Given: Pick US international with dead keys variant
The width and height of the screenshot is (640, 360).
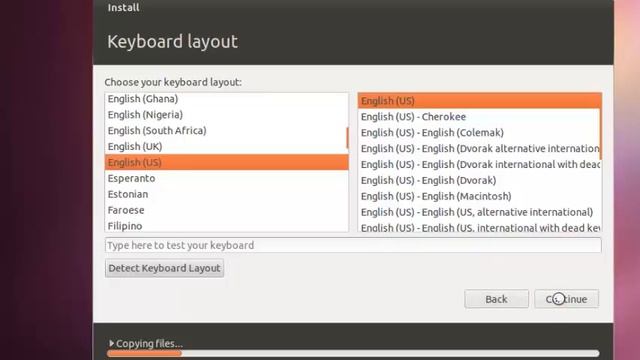Looking at the screenshot, I should pyautogui.click(x=479, y=227).
